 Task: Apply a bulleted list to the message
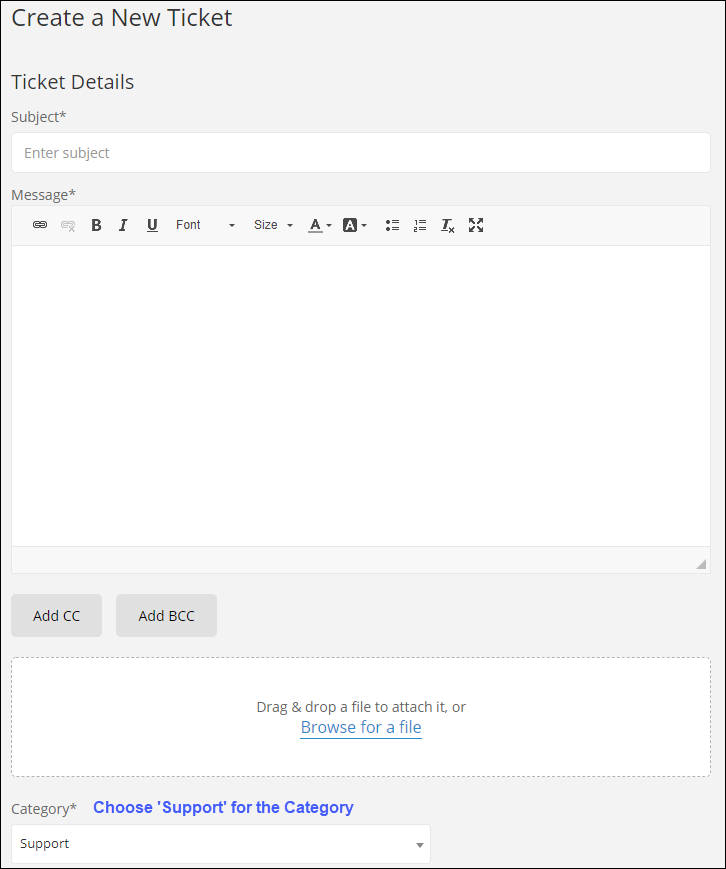coord(392,225)
